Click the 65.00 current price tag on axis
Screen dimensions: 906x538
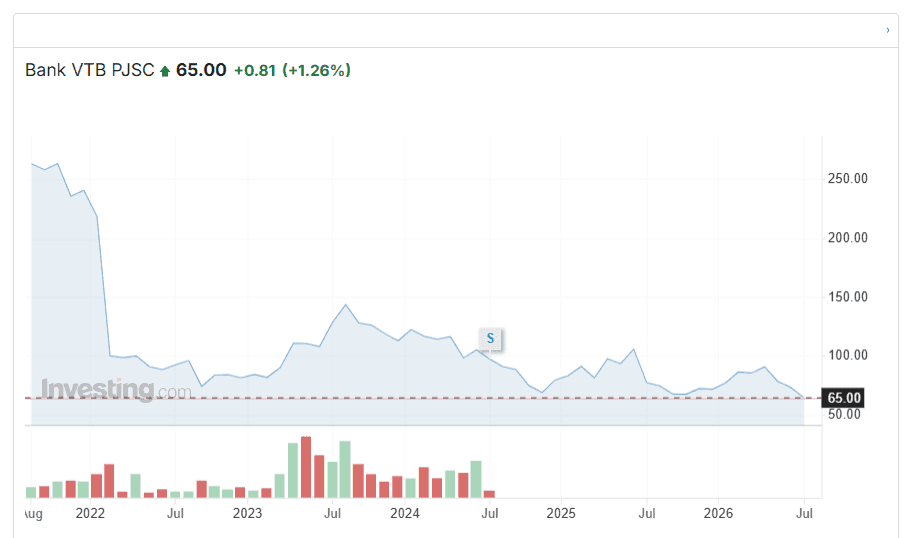pos(843,398)
